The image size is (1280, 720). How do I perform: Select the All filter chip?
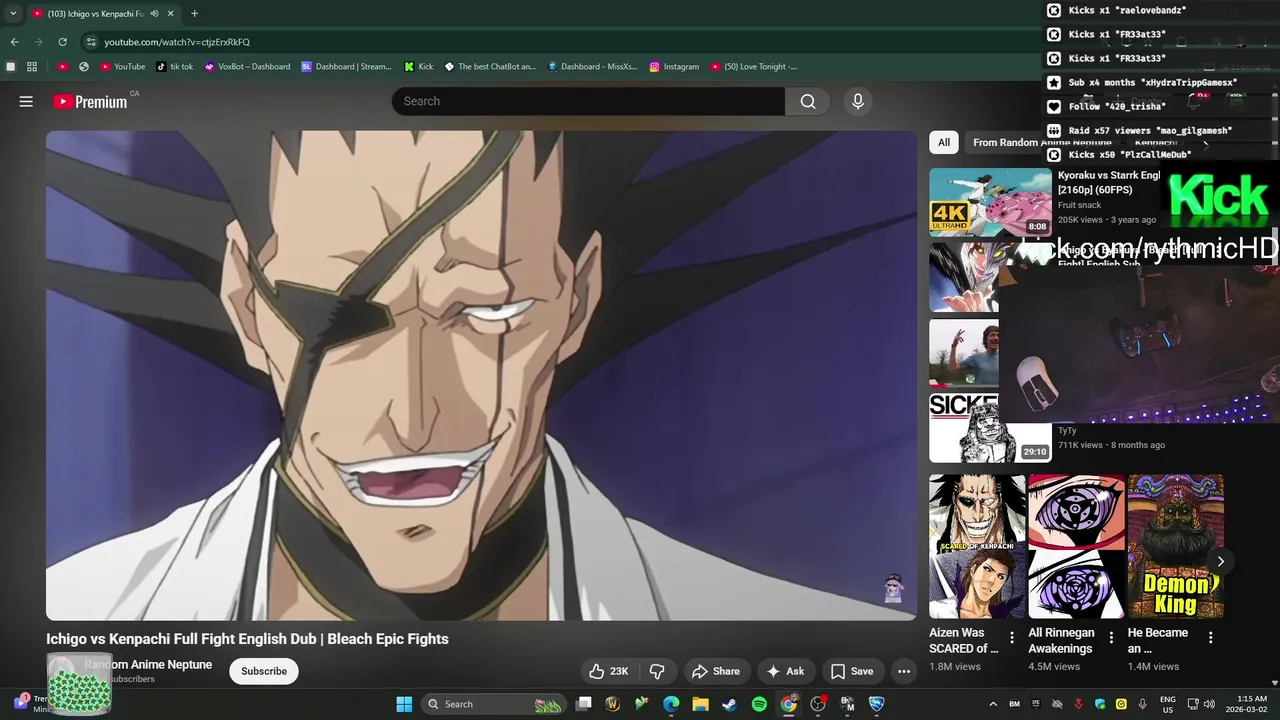[x=943, y=142]
